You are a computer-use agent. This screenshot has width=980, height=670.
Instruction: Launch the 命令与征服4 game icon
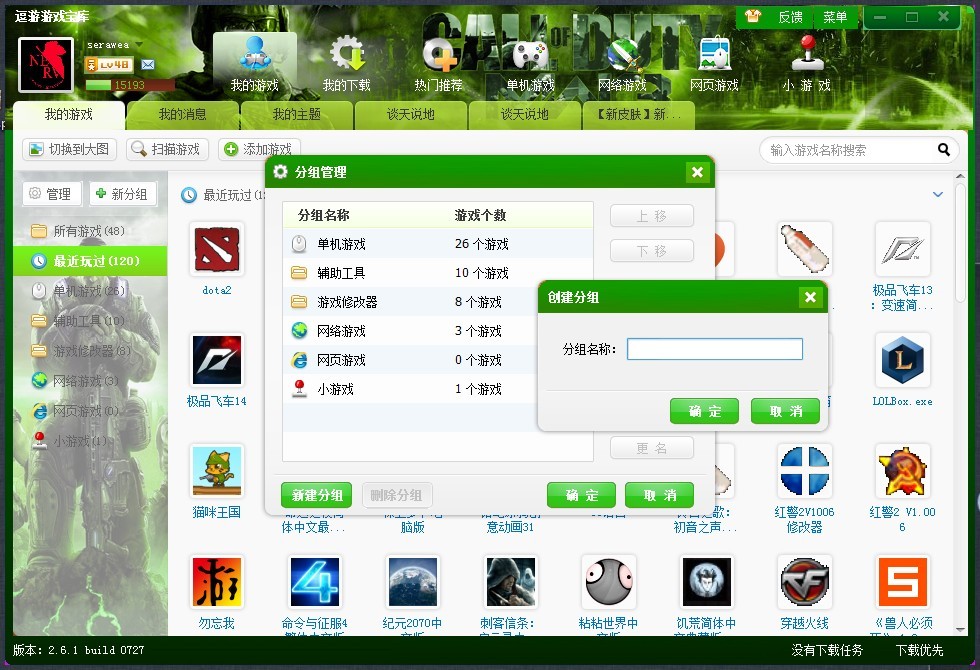314,582
